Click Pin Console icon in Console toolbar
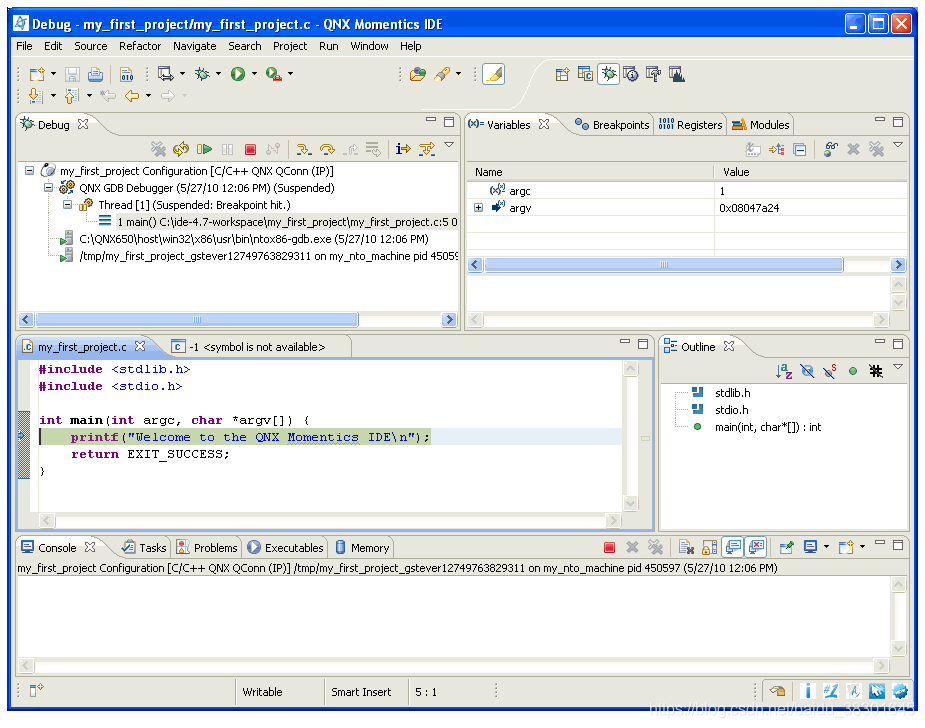Screen dimensions: 925x728 (786, 547)
